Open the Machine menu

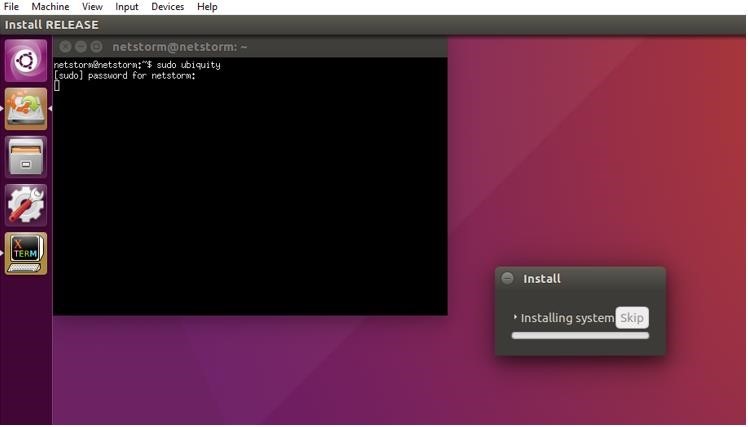pos(50,7)
